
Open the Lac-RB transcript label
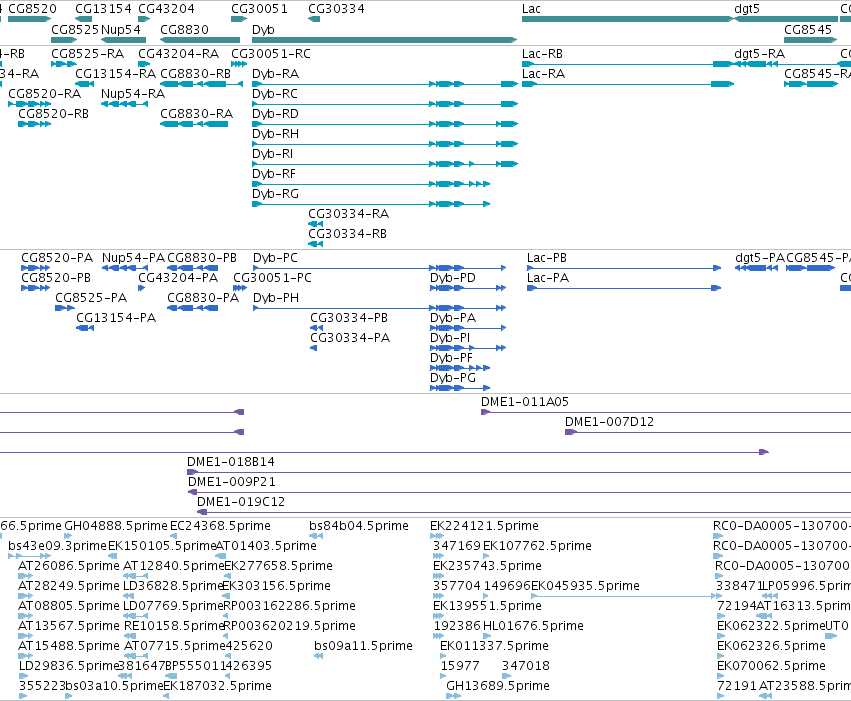(x=542, y=54)
